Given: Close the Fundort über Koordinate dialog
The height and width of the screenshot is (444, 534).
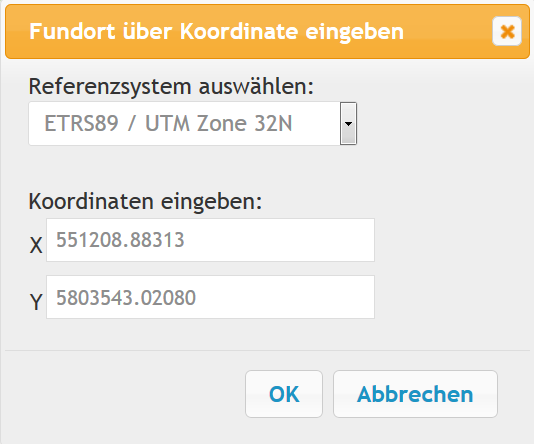Looking at the screenshot, I should [x=507, y=31].
